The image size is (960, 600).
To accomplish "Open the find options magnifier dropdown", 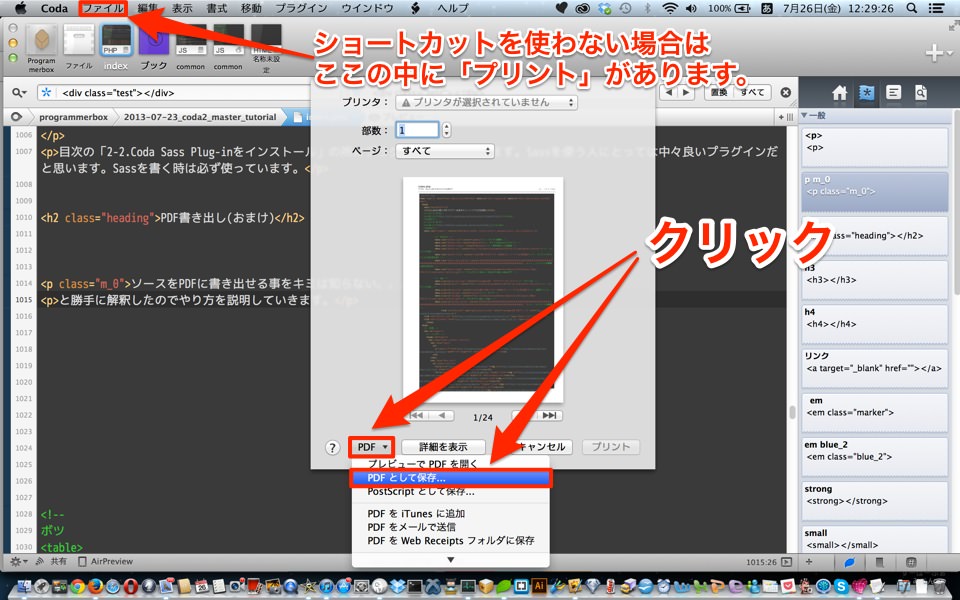I will (19, 92).
